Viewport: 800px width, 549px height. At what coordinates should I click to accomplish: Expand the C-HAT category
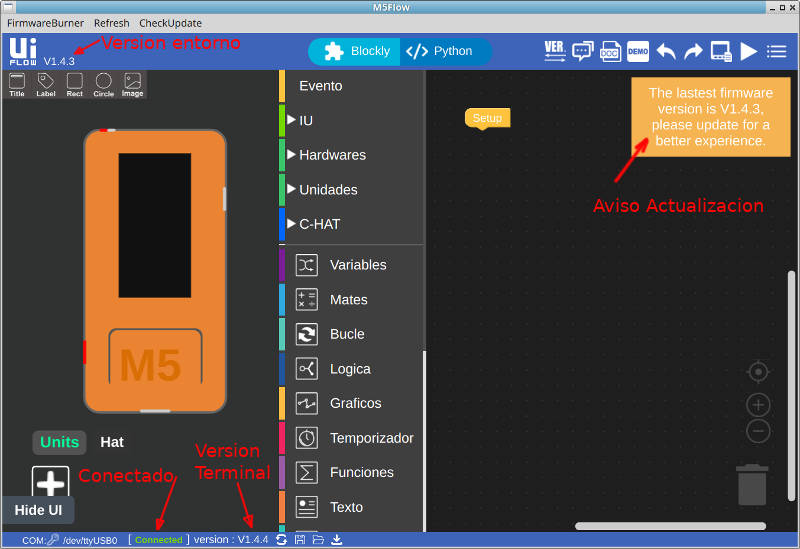coord(352,224)
